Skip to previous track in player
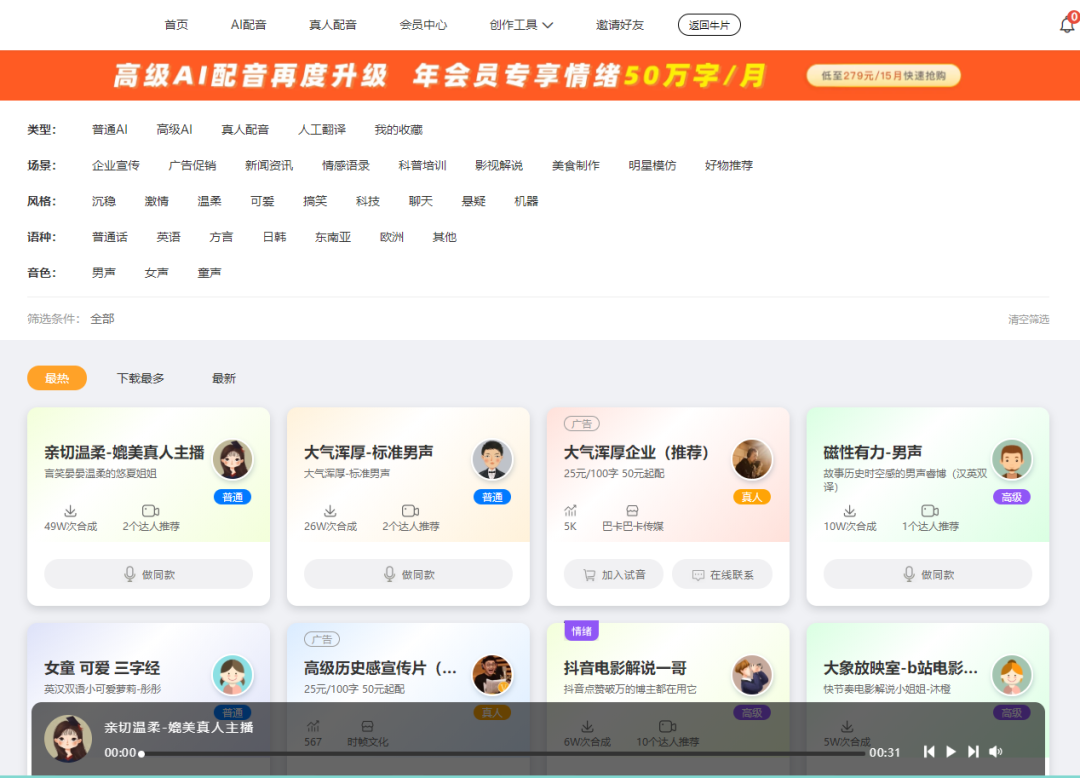This screenshot has width=1080, height=778. (928, 752)
